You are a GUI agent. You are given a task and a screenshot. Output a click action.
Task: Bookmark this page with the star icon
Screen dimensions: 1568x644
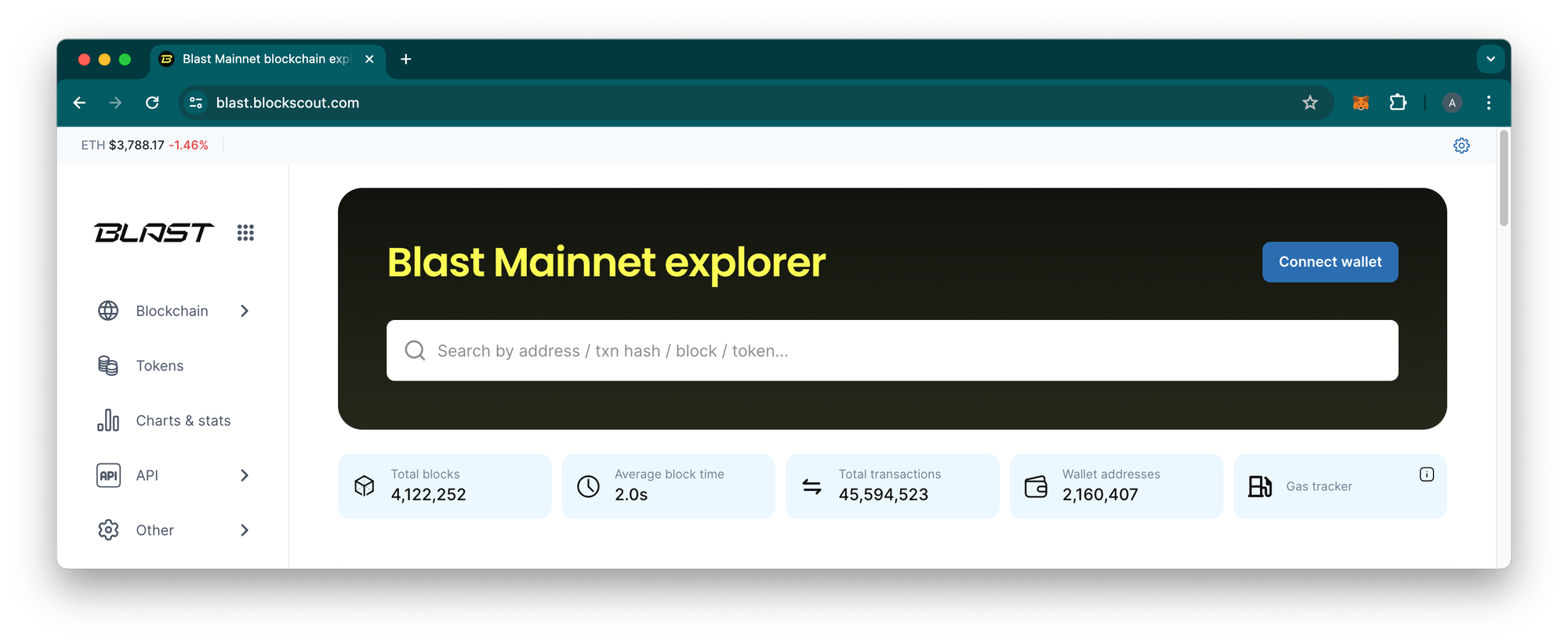click(x=1310, y=103)
